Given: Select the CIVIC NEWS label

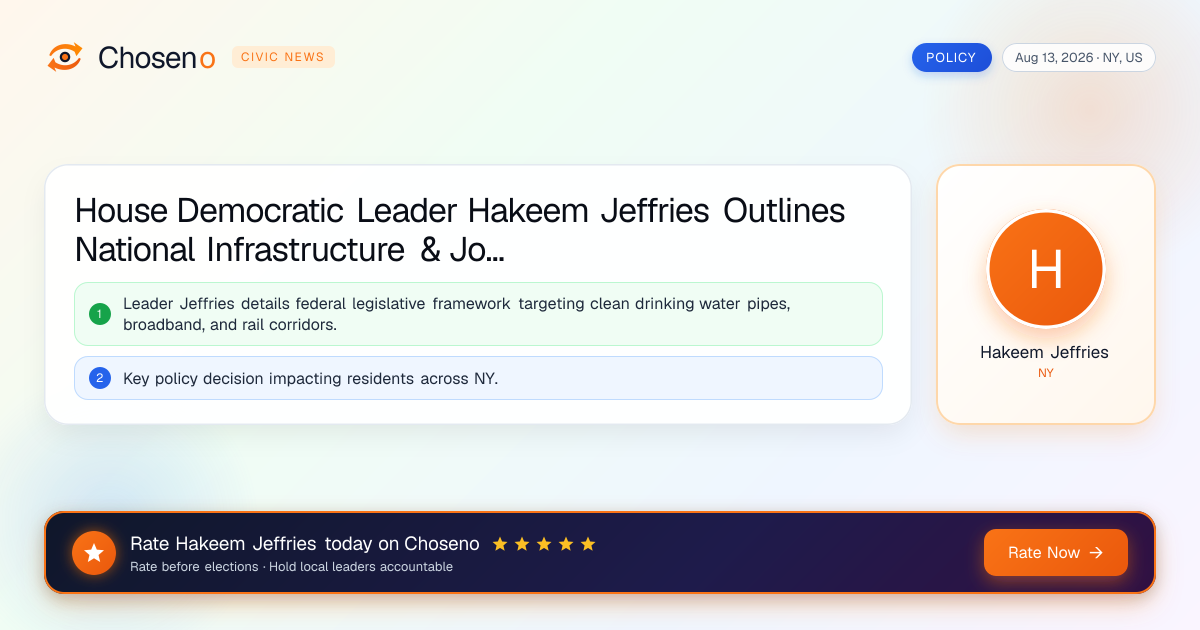Looking at the screenshot, I should [283, 57].
